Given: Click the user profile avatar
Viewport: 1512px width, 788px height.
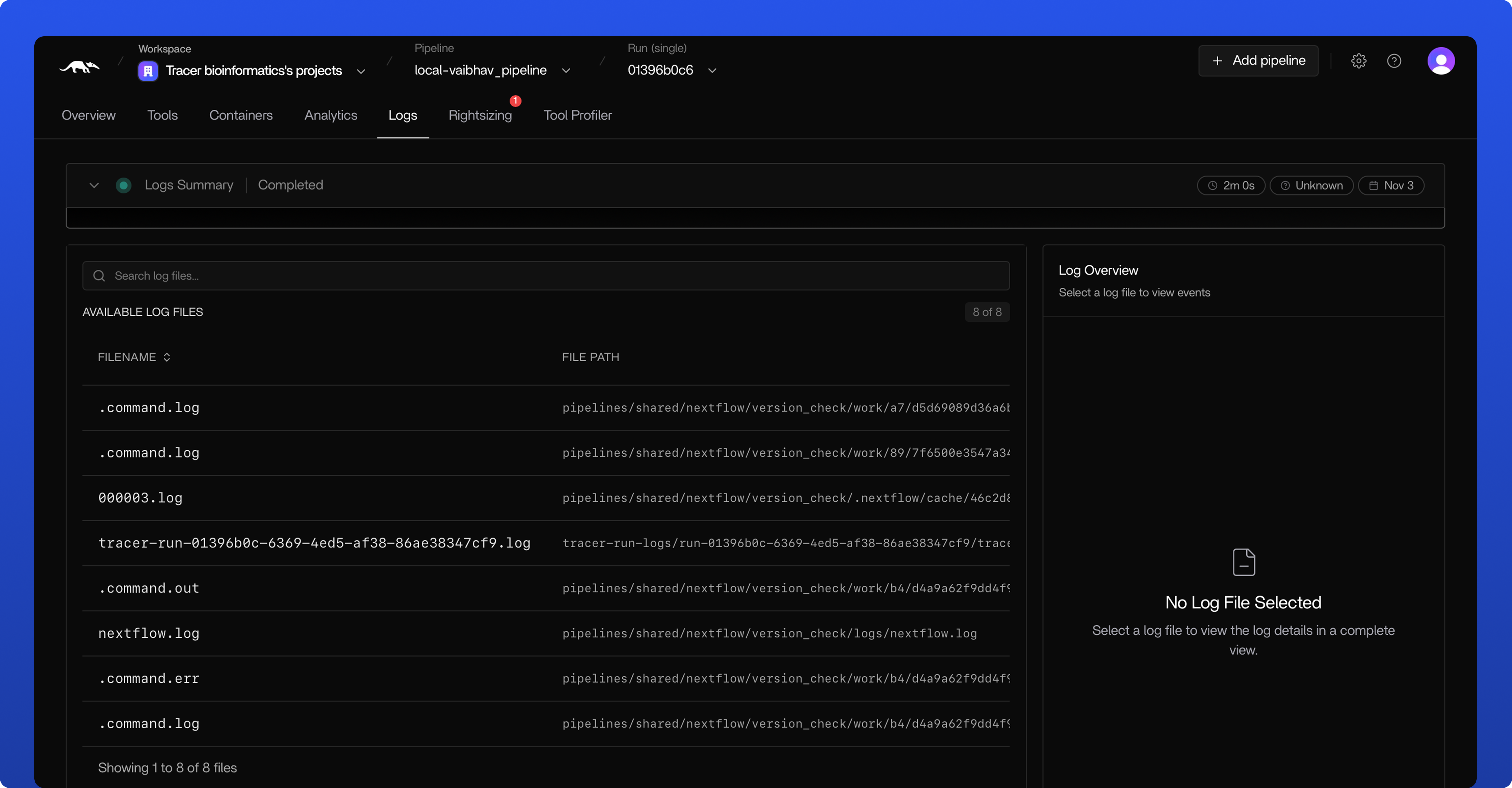Looking at the screenshot, I should (x=1442, y=61).
